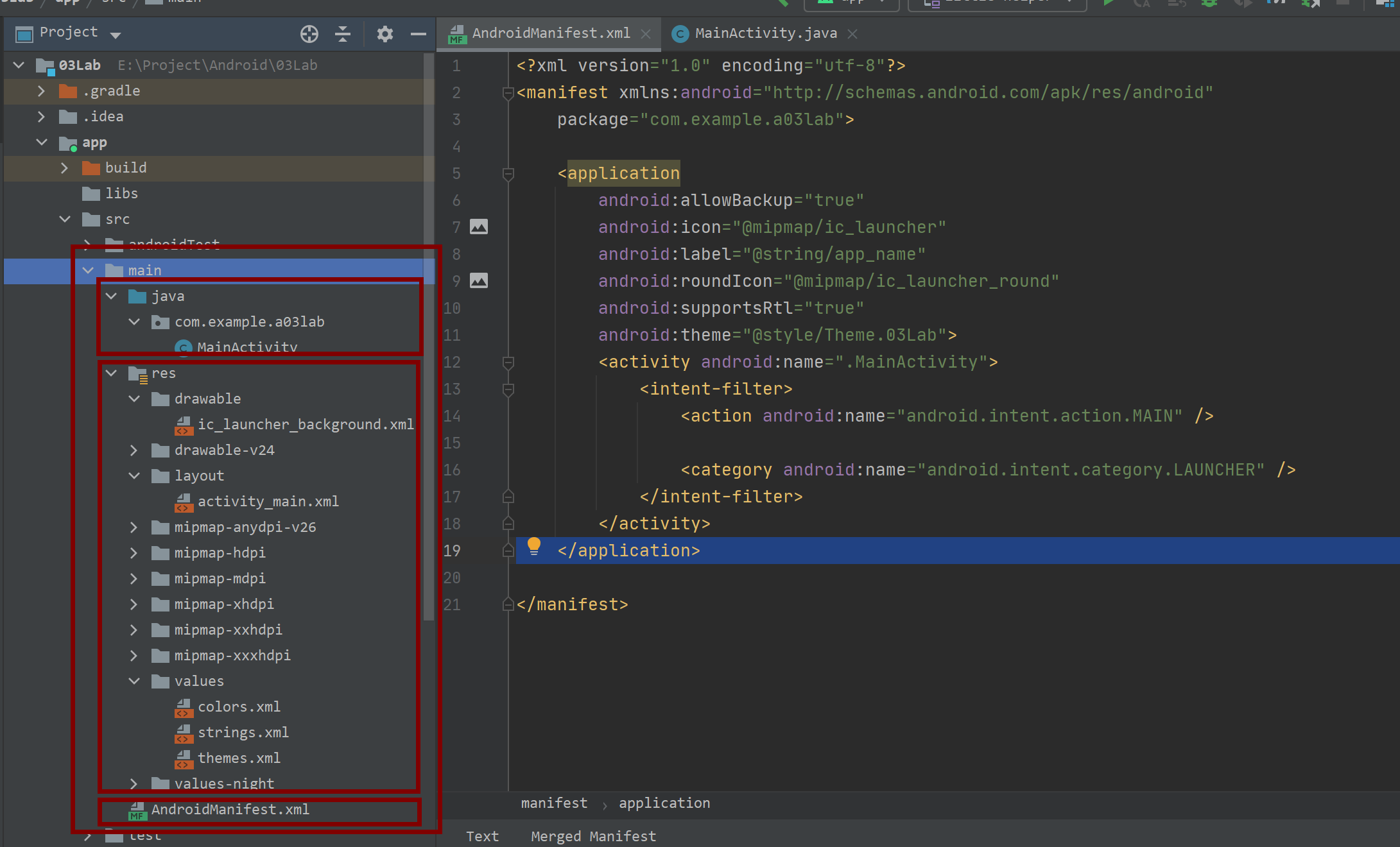
Task: Click the Project panel vertical scrollbar
Action: click(429, 338)
